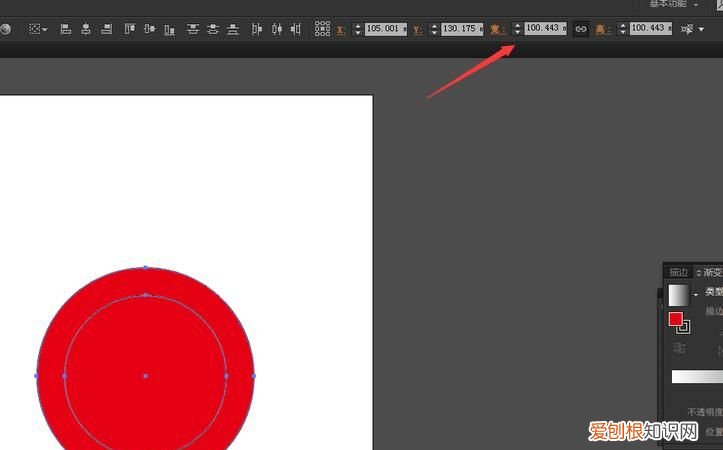Click the gradient slider bar

(x=696, y=377)
